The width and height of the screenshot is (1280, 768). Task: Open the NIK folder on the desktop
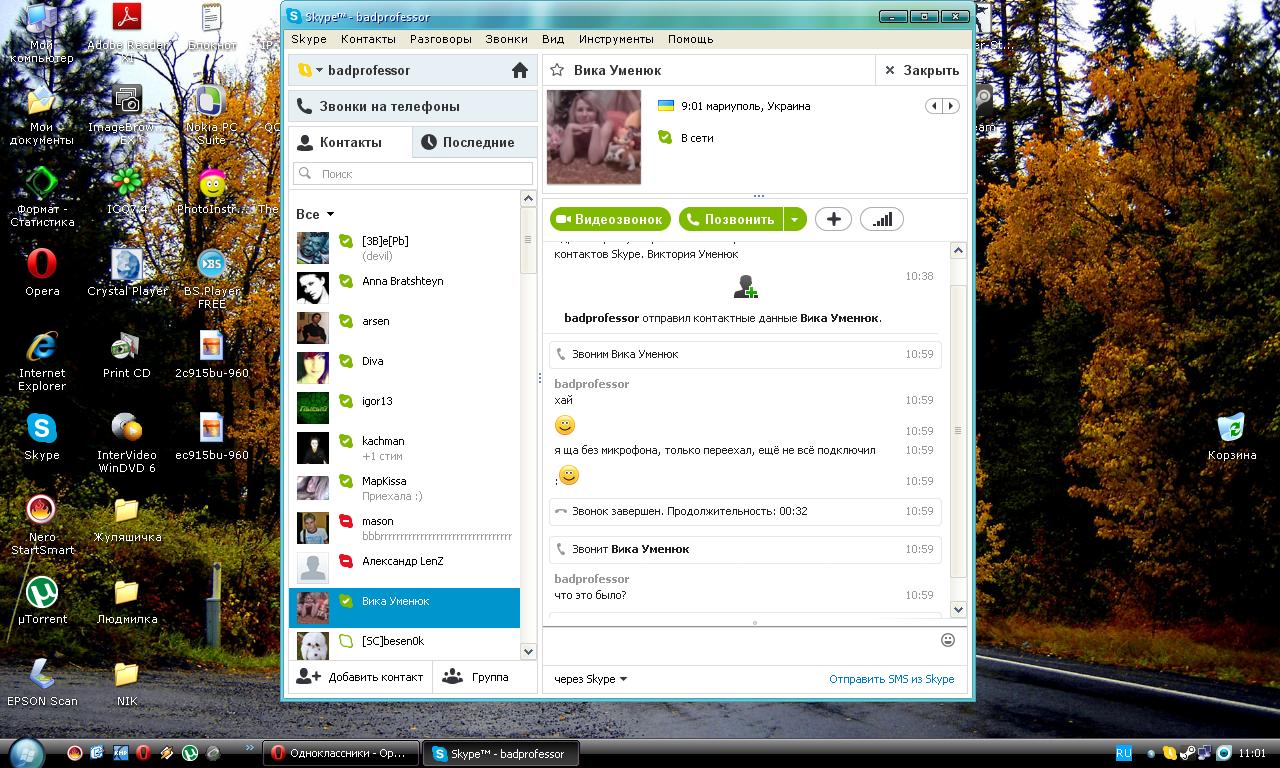(x=127, y=682)
